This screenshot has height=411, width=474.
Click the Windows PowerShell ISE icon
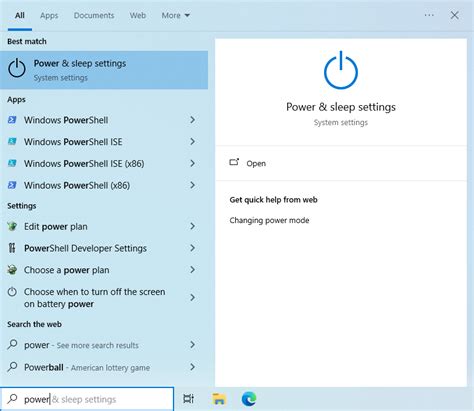pos(12,142)
